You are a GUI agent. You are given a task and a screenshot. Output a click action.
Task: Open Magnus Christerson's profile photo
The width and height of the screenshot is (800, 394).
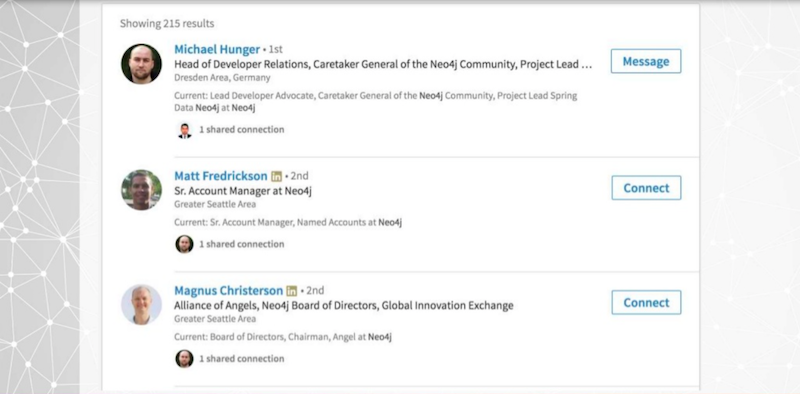pyautogui.click(x=141, y=305)
